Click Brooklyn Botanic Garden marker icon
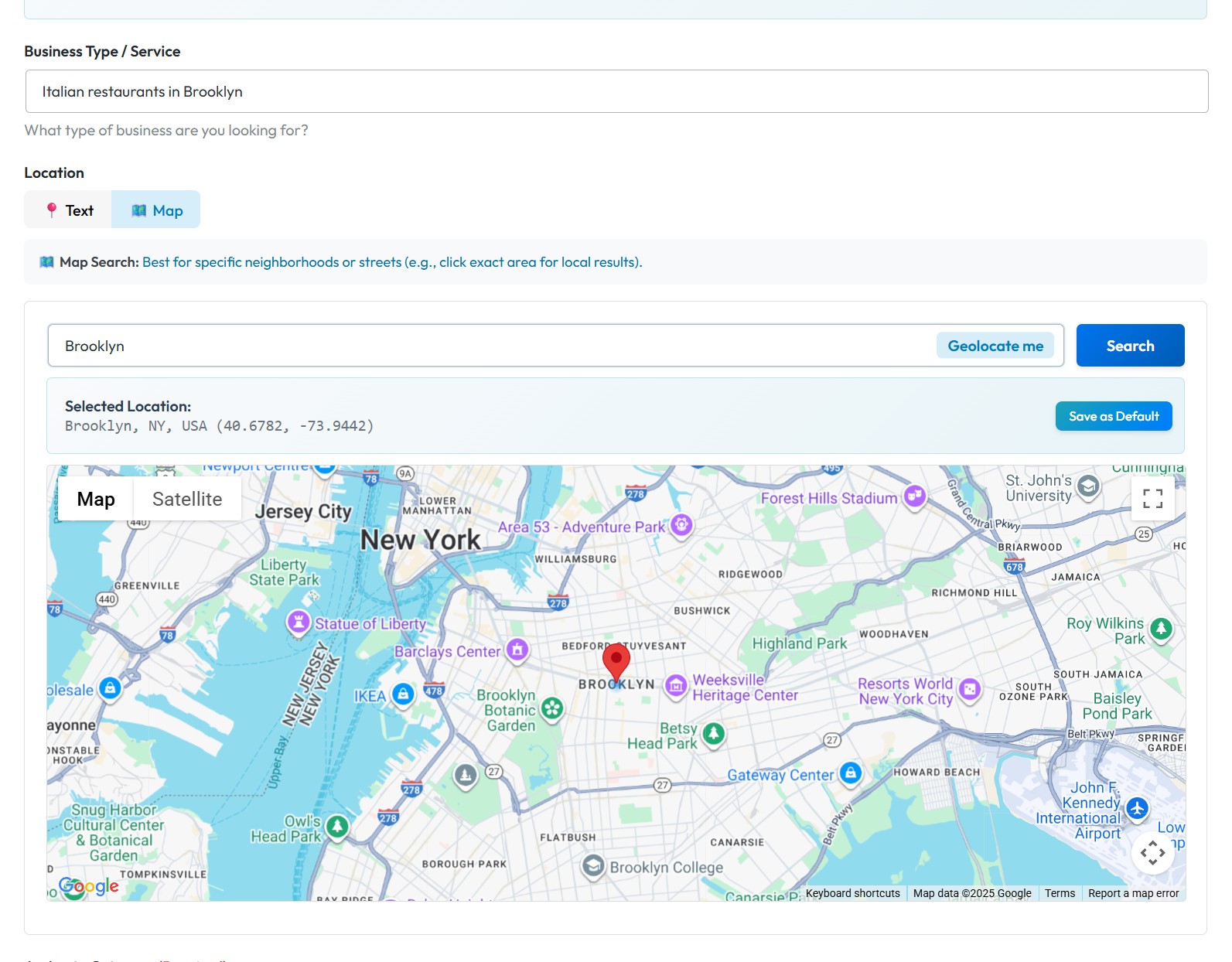Image resolution: width=1232 pixels, height=962 pixels. point(552,708)
